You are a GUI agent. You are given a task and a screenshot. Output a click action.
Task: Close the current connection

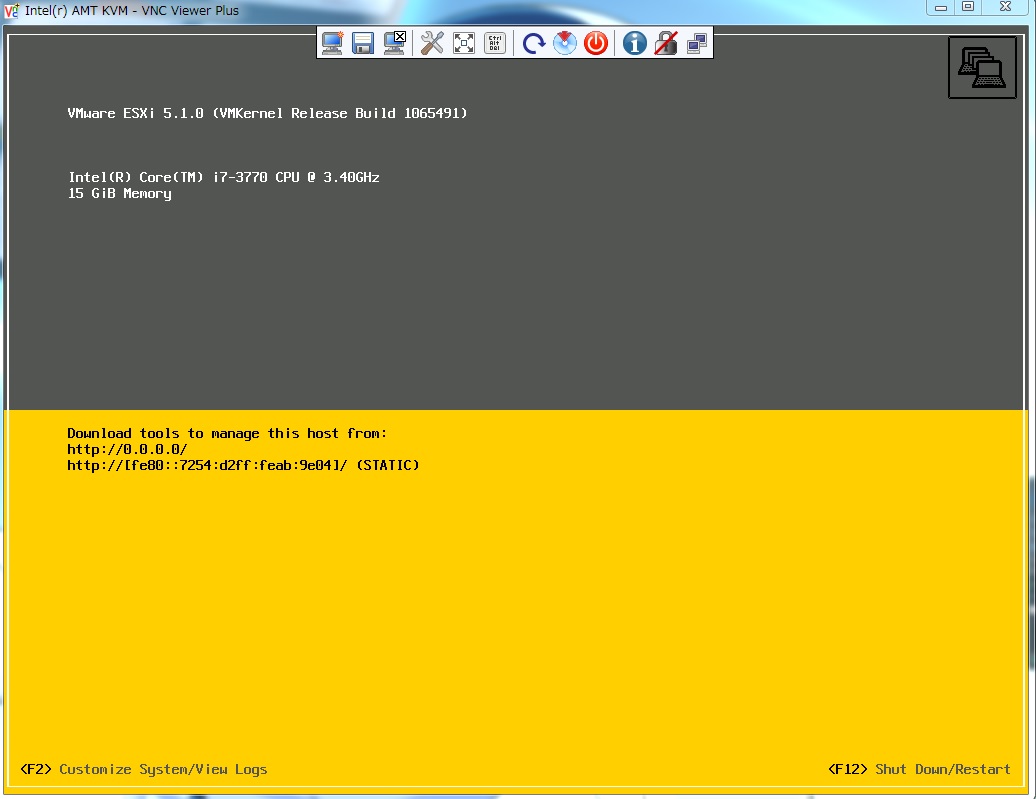click(394, 43)
